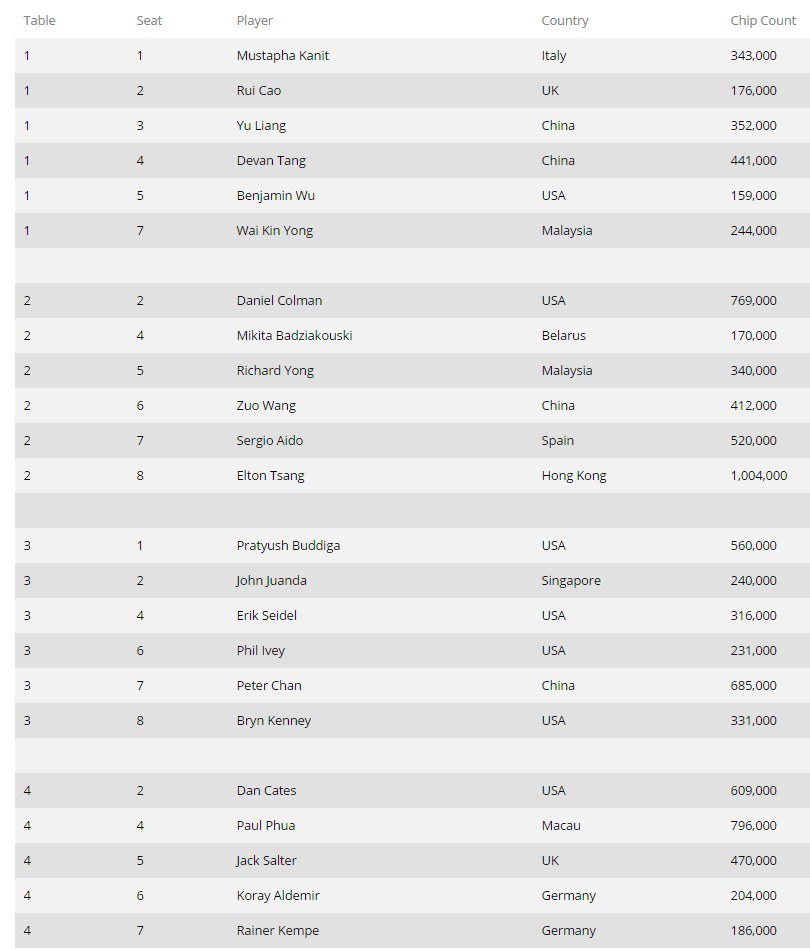Click the Macau country cell
The height and width of the screenshot is (950, 810).
pos(560,825)
